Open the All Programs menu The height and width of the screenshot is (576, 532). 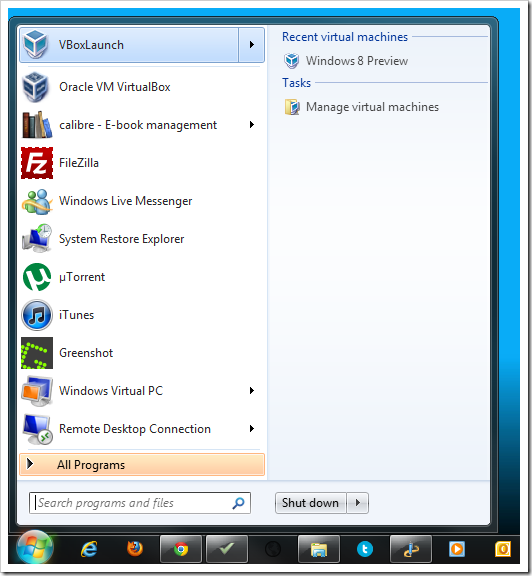142,465
